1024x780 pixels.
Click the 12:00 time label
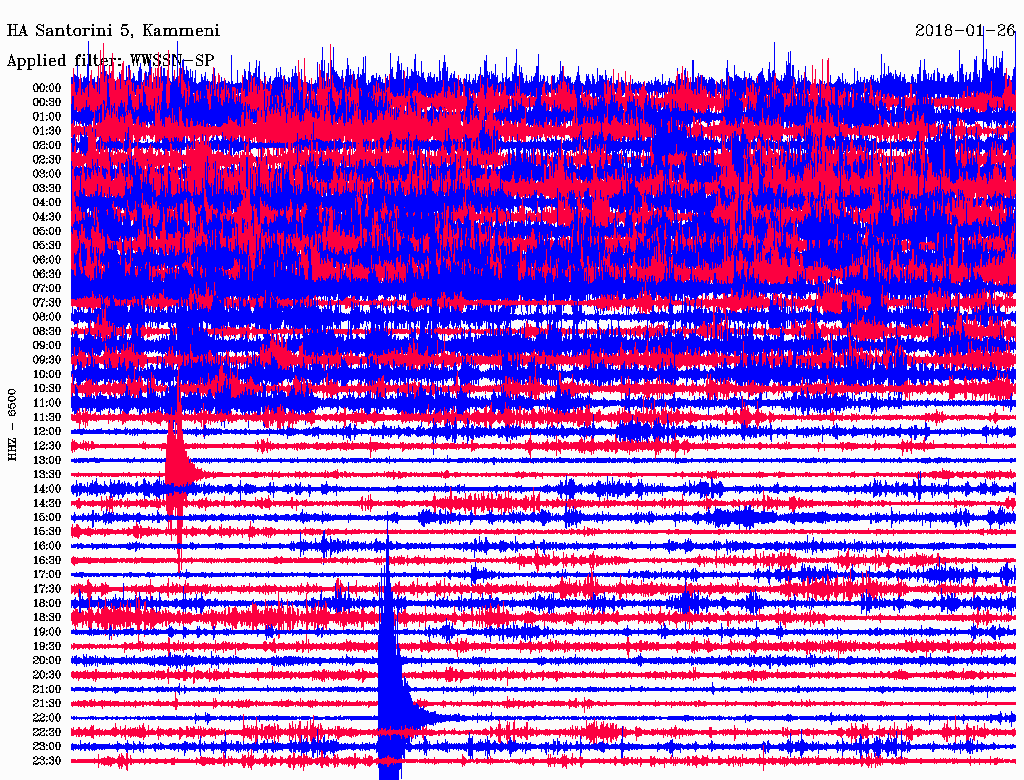point(47,431)
